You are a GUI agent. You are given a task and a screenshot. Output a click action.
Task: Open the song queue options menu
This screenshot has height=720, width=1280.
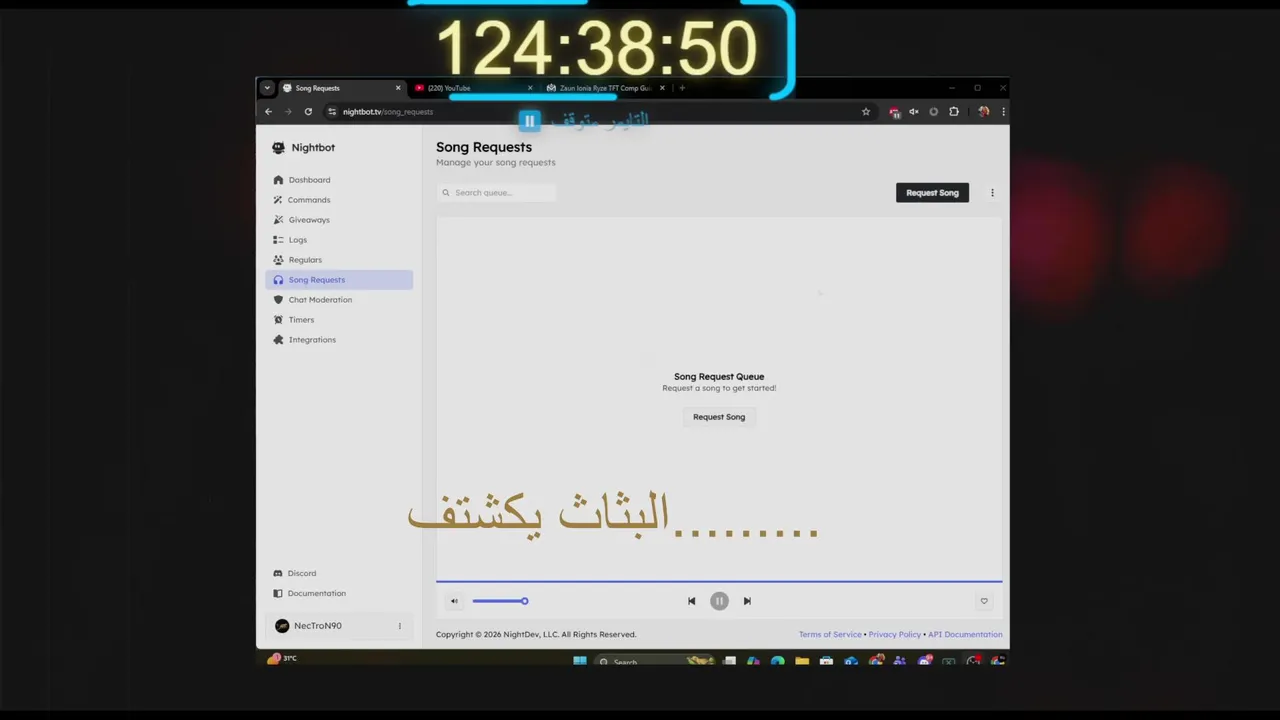pyautogui.click(x=992, y=193)
